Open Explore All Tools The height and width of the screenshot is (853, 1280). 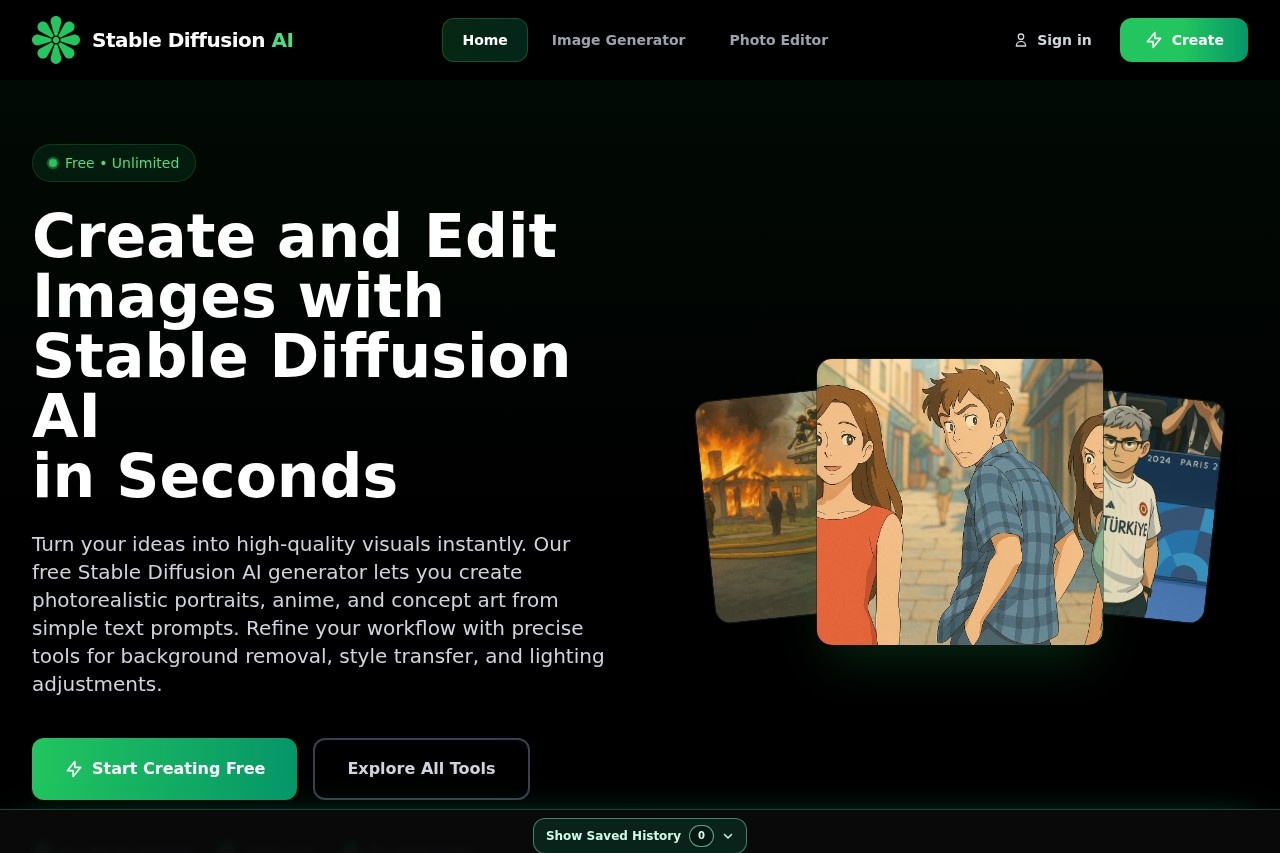(x=421, y=769)
